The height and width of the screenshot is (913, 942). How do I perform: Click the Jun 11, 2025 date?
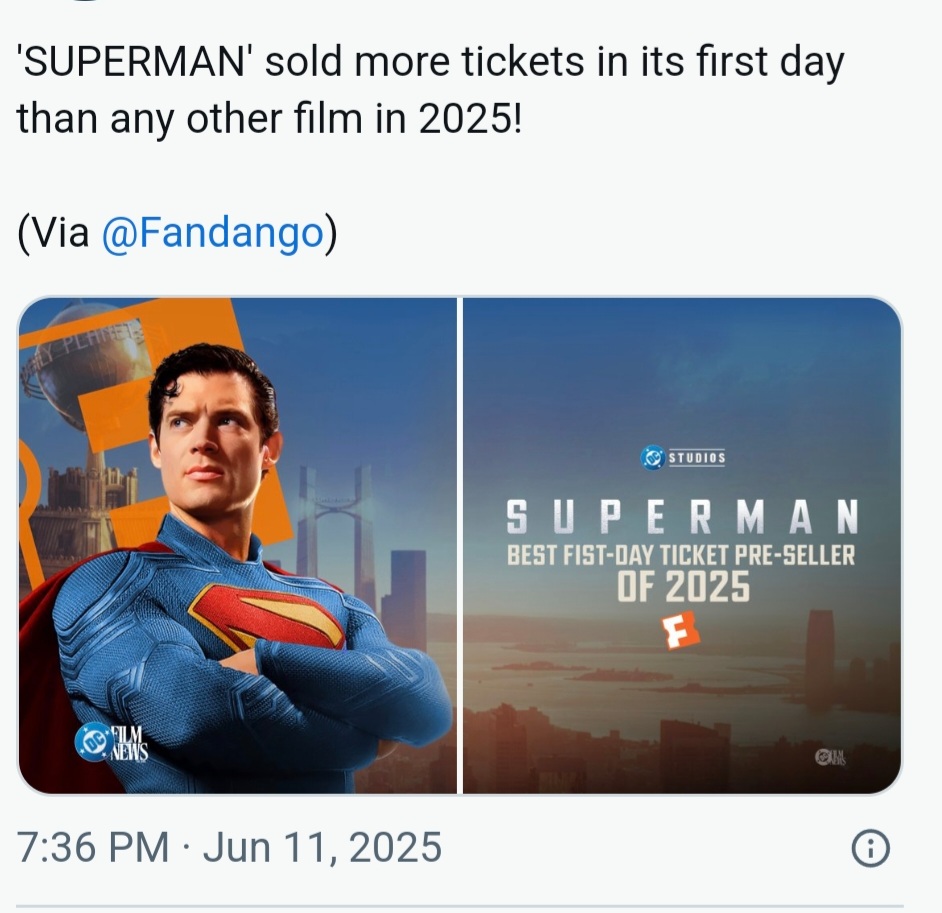[323, 848]
